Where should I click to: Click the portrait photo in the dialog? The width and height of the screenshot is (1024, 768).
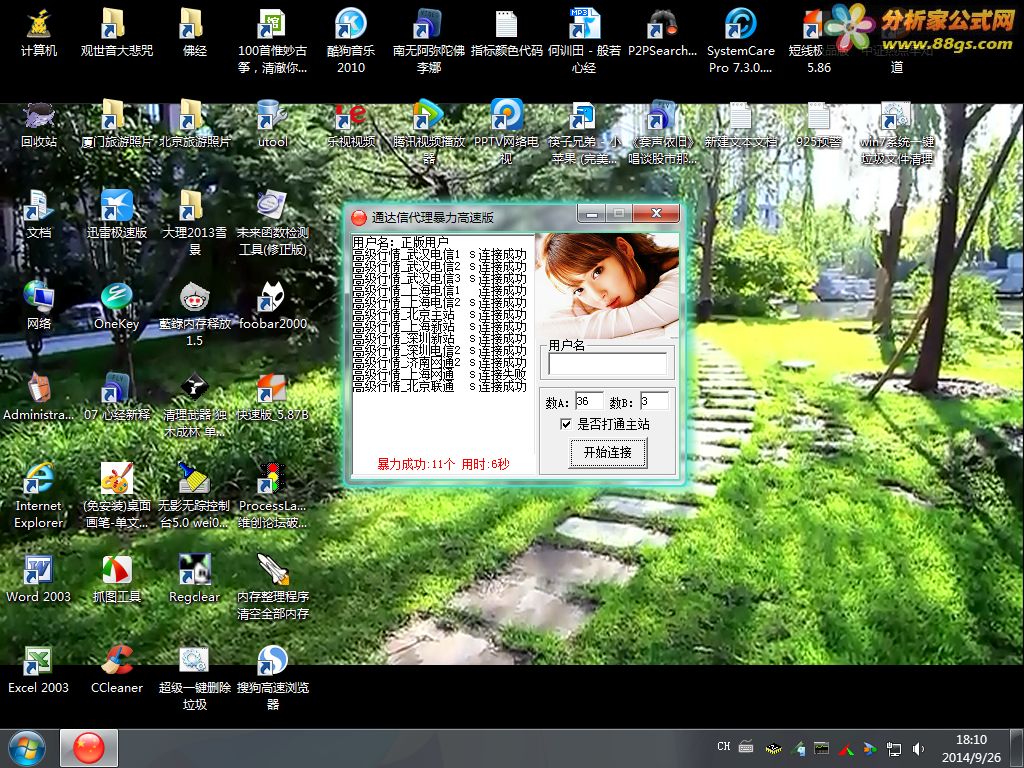[607, 286]
